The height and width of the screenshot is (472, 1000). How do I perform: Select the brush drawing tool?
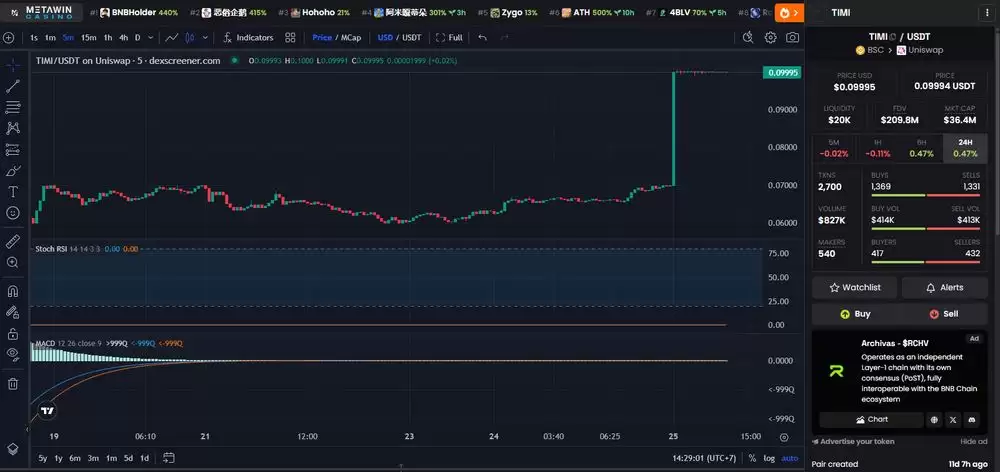pyautogui.click(x=13, y=171)
